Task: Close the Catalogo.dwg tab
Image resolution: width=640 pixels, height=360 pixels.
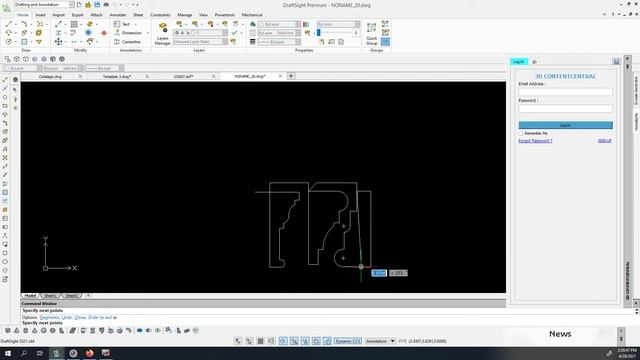Action: pos(80,76)
